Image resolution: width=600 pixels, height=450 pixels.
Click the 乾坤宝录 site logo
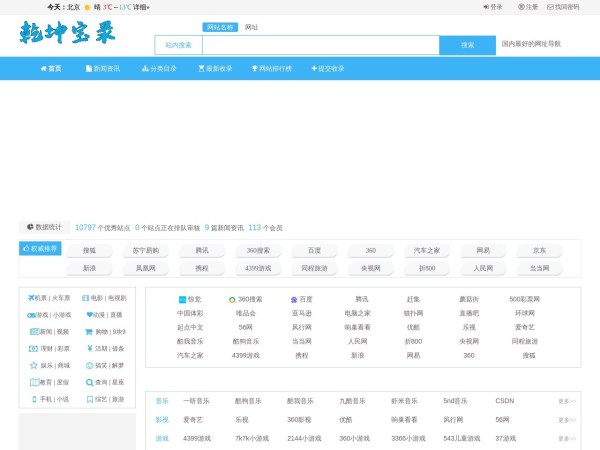point(68,34)
